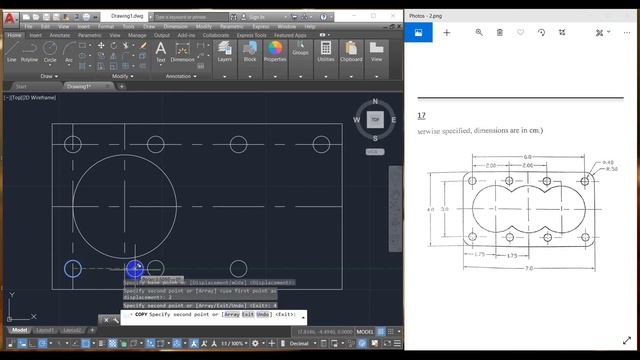
Task: Click Array option in command line
Action: [231, 314]
